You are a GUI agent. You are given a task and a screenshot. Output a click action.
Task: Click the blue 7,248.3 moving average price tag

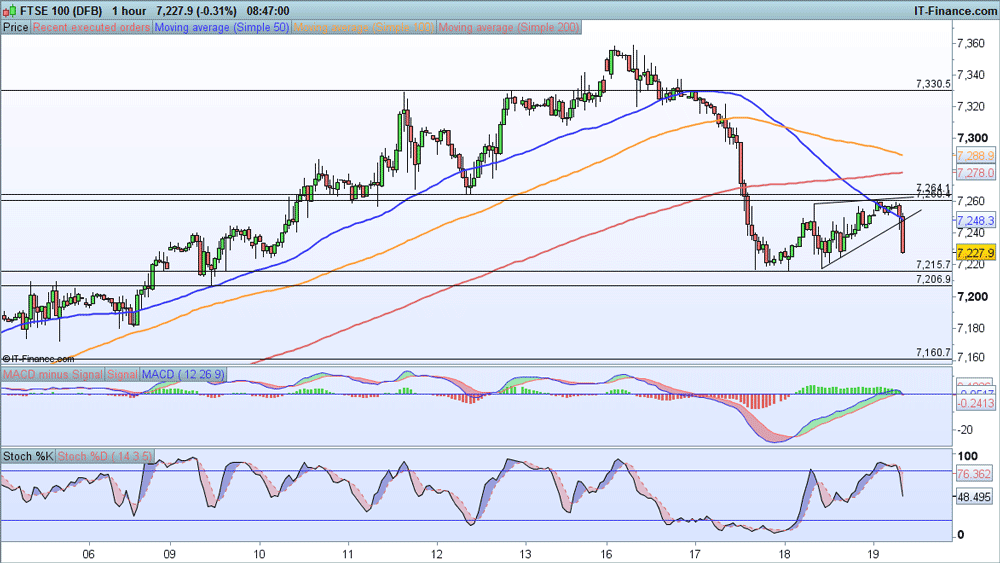point(975,221)
